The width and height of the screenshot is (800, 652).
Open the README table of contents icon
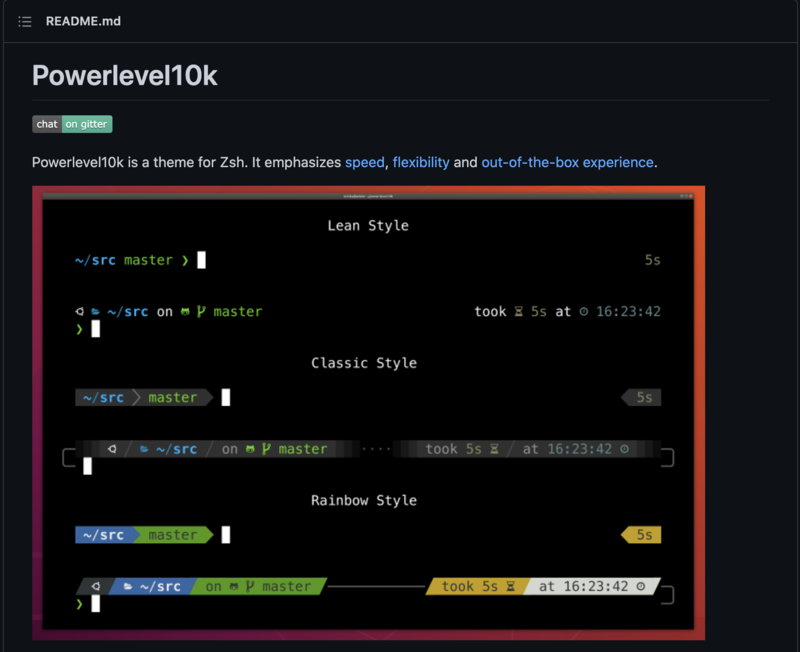pyautogui.click(x=24, y=21)
